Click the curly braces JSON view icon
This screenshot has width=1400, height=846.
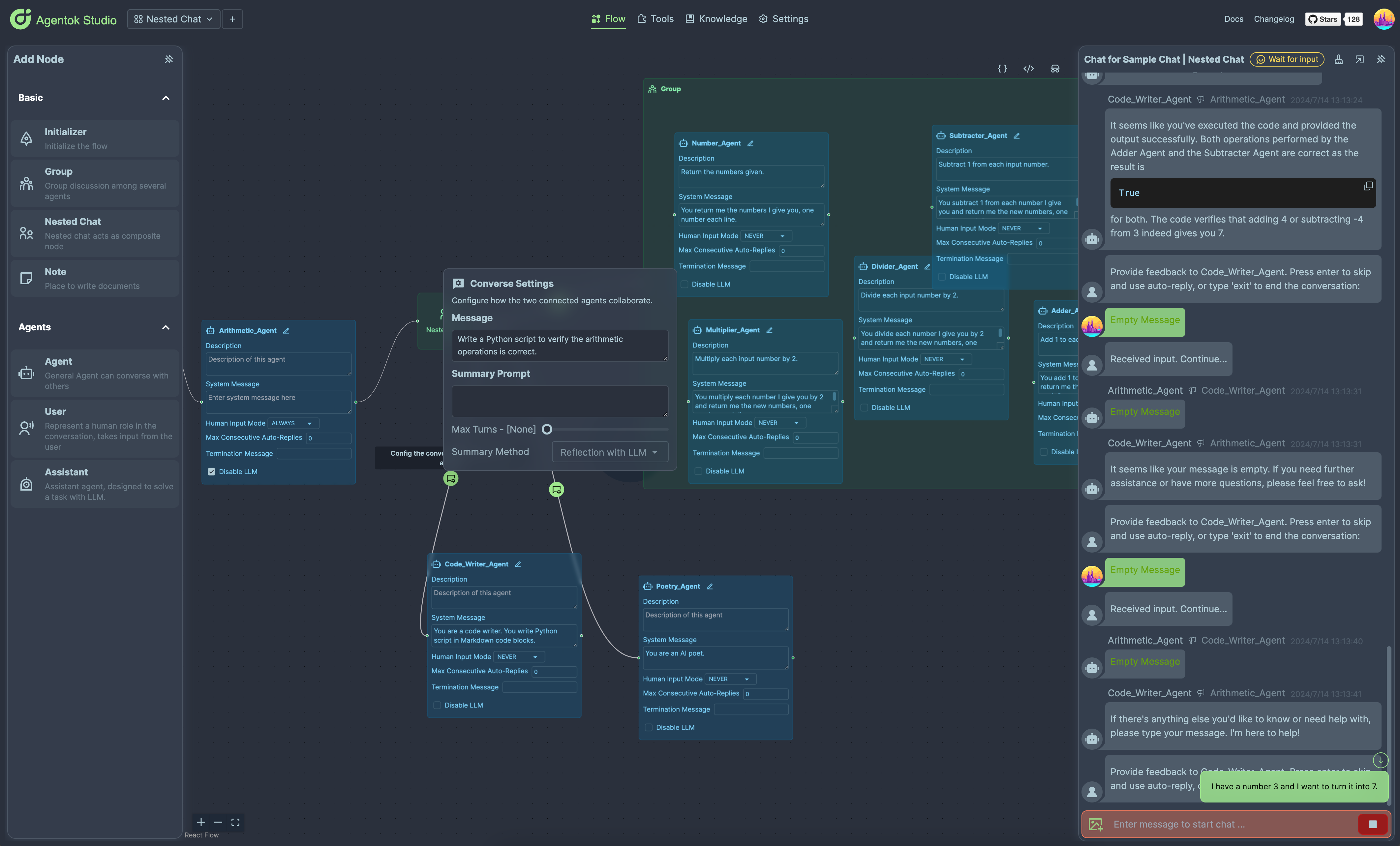click(x=1002, y=69)
